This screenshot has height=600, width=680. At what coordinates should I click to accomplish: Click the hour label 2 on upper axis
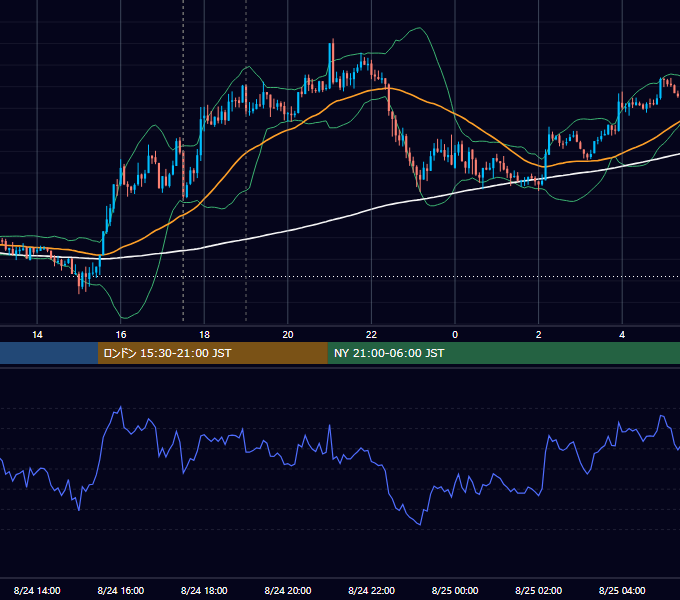539,334
